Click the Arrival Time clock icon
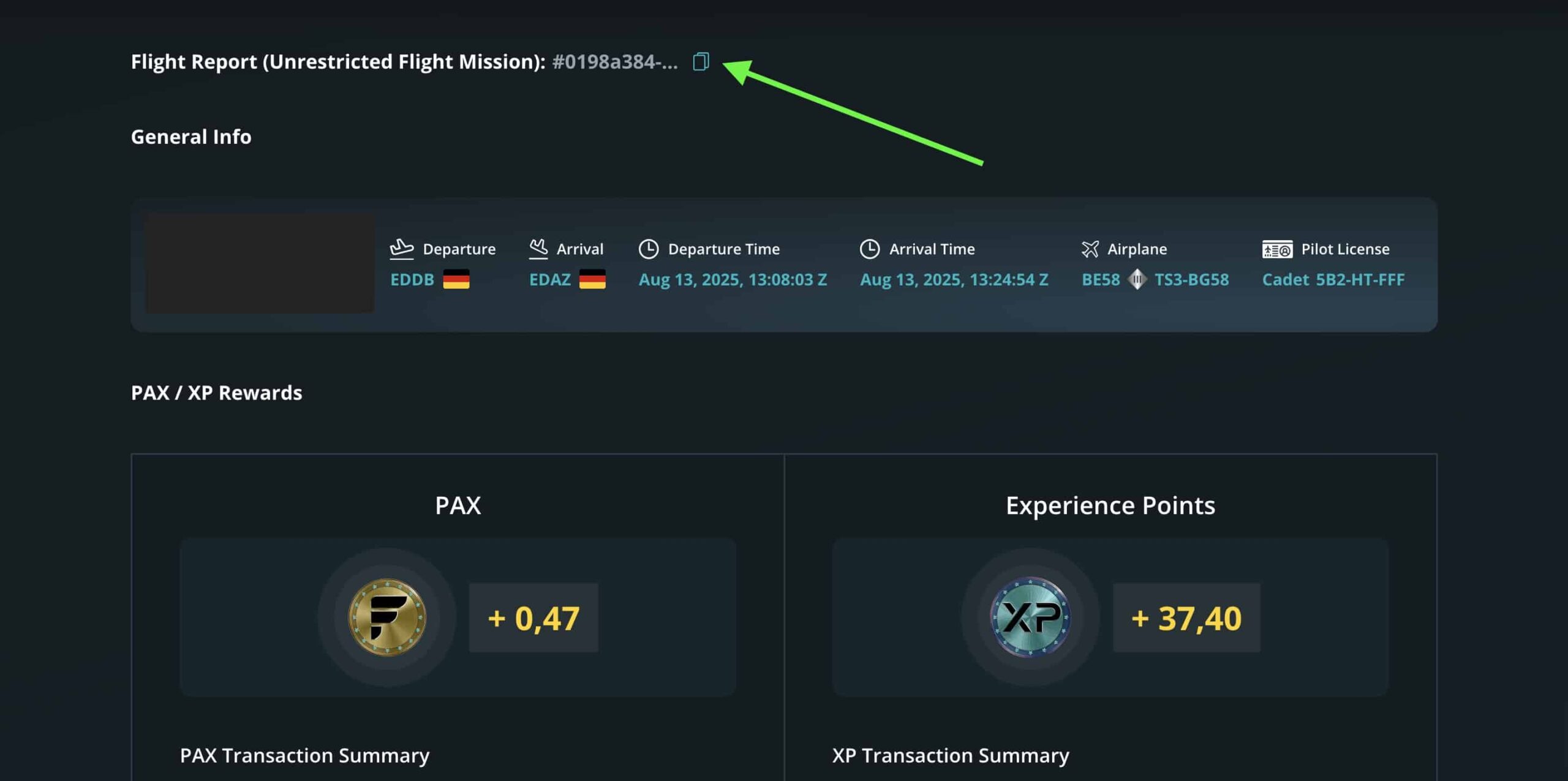 [870, 249]
